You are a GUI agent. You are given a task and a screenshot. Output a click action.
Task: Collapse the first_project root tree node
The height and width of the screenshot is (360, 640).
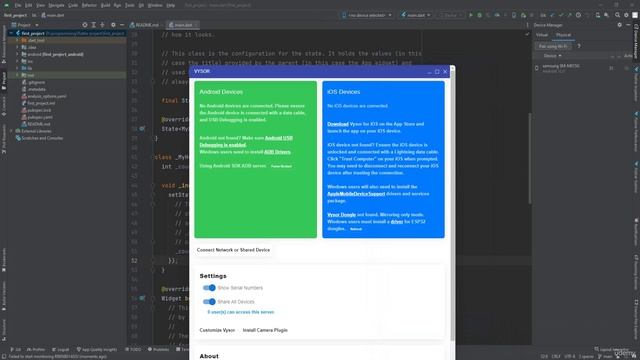pyautogui.click(x=11, y=33)
